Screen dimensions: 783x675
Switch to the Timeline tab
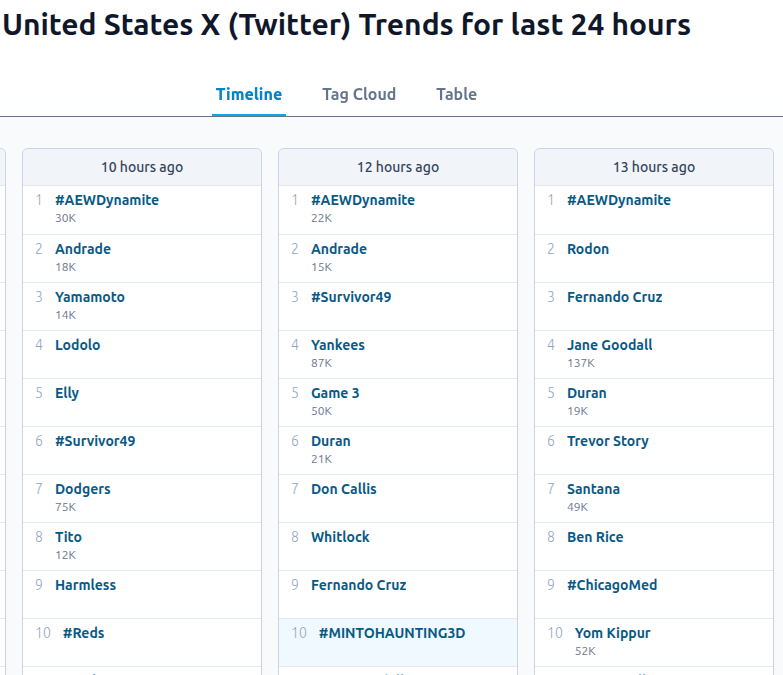point(249,94)
